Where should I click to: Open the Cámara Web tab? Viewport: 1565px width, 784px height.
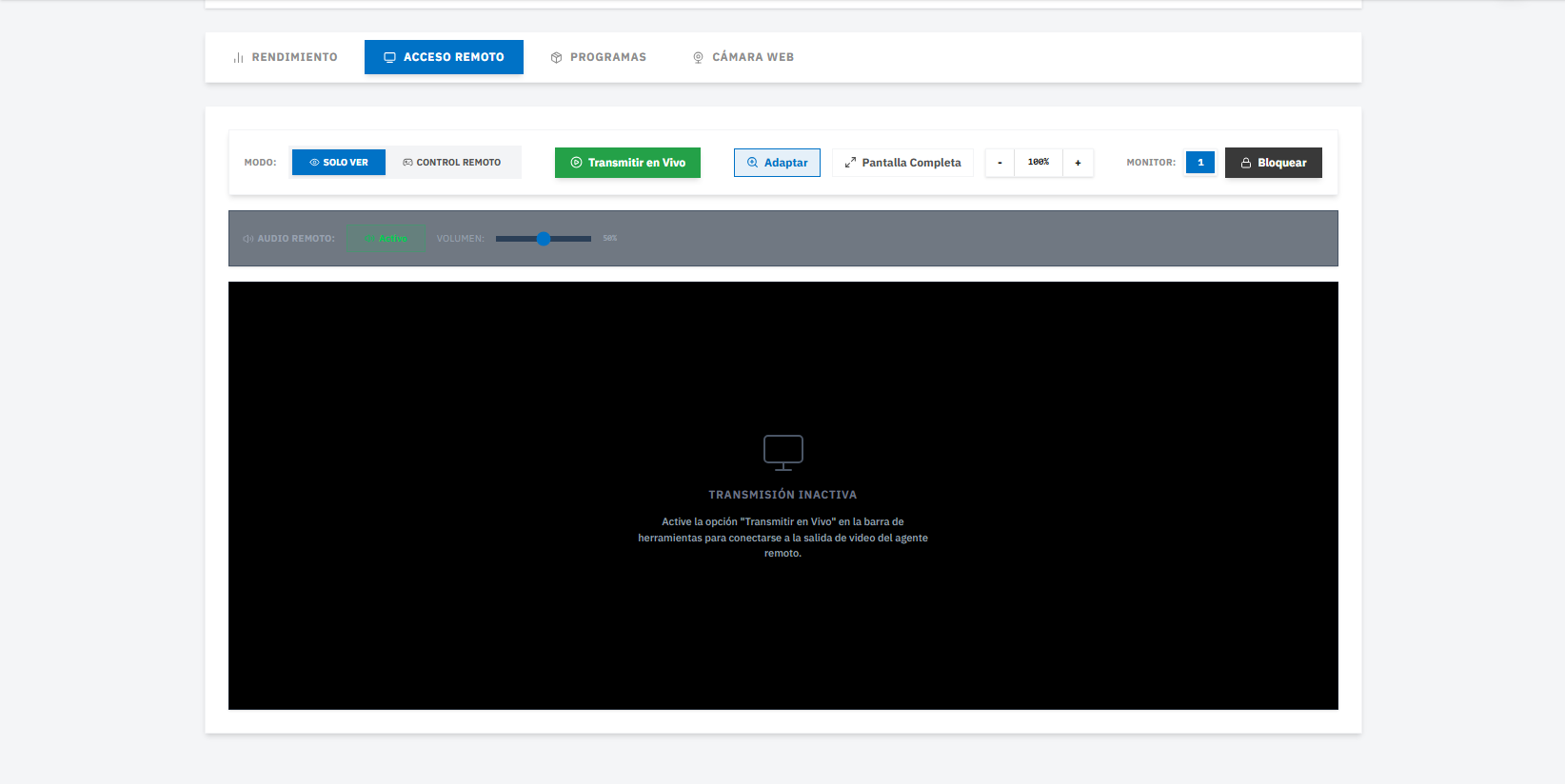(743, 57)
